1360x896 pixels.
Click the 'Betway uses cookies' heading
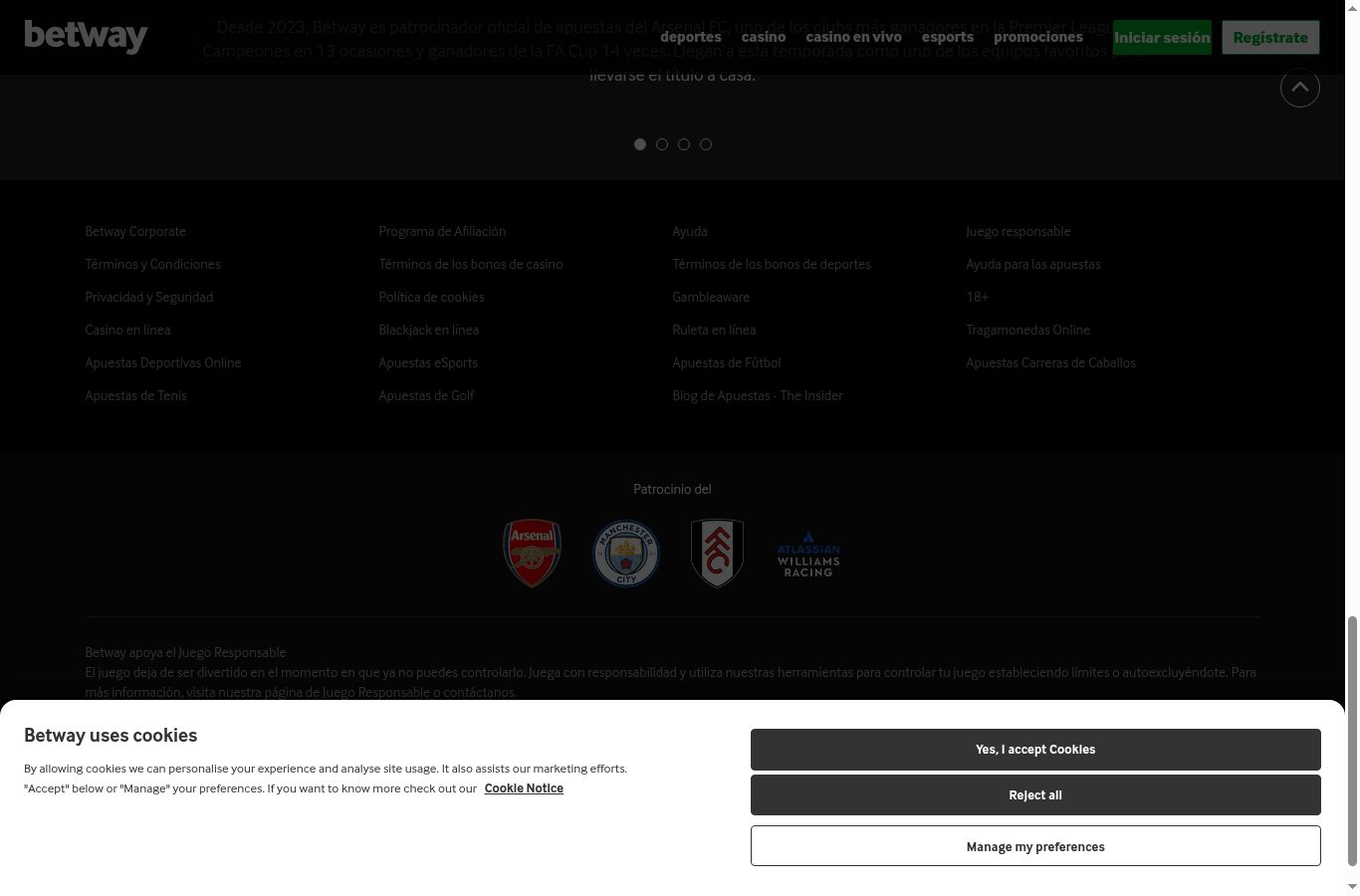click(x=111, y=736)
